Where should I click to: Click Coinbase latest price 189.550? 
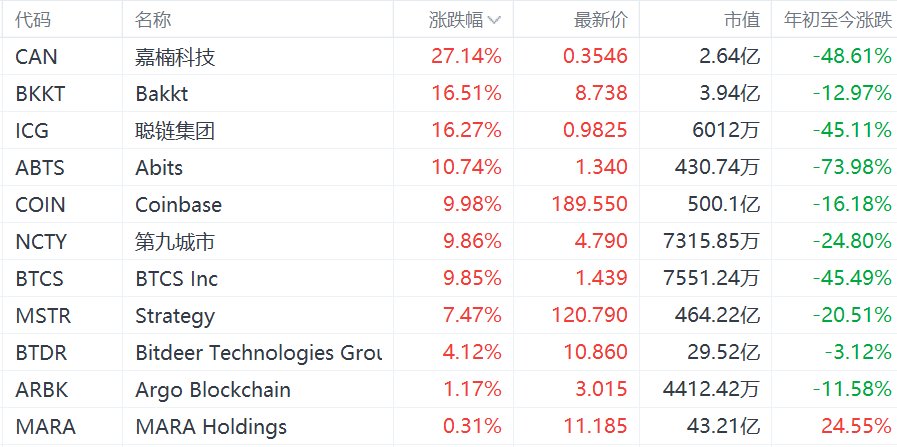(x=590, y=204)
